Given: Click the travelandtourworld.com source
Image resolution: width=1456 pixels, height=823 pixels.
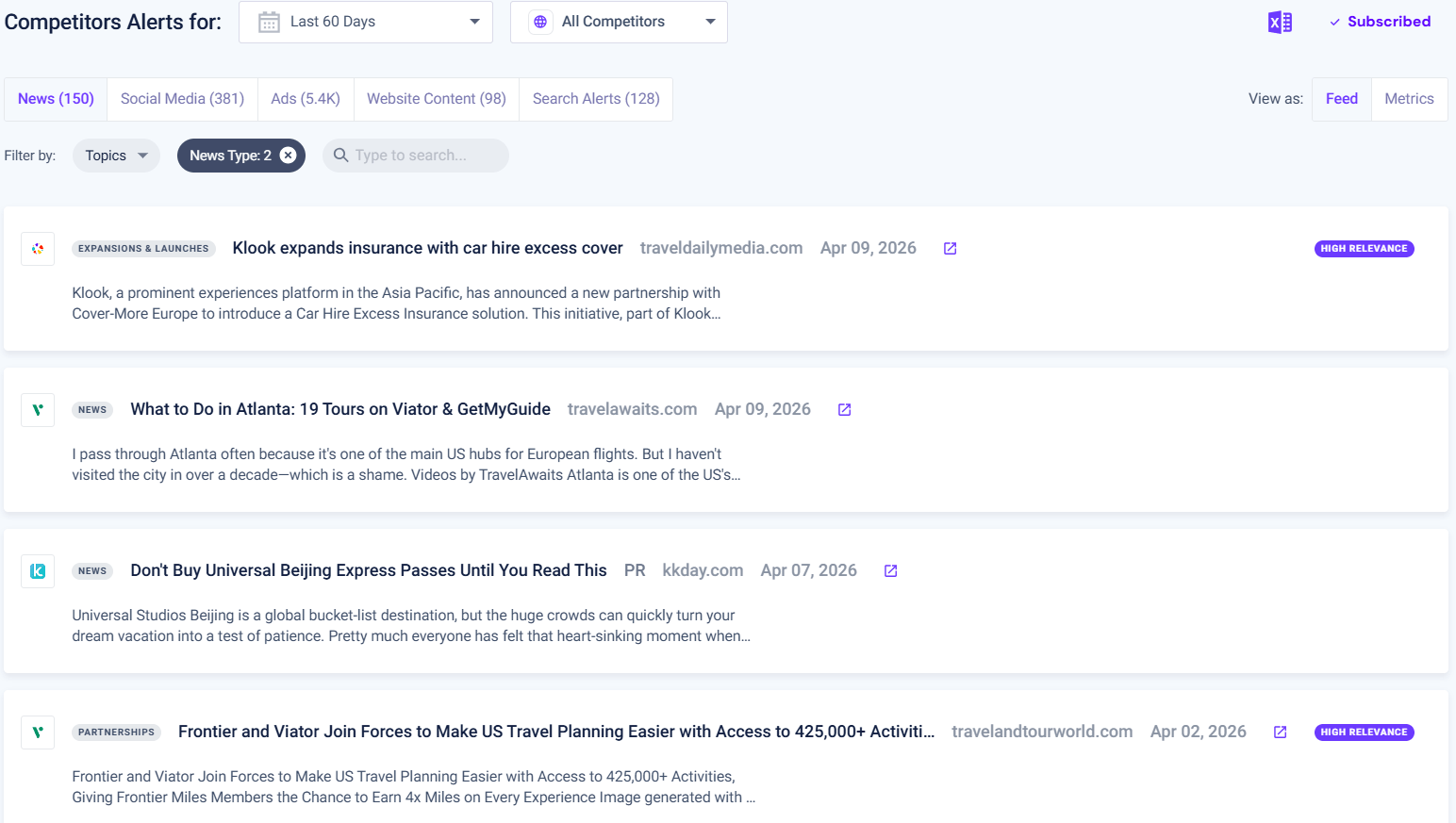Looking at the screenshot, I should point(1042,732).
